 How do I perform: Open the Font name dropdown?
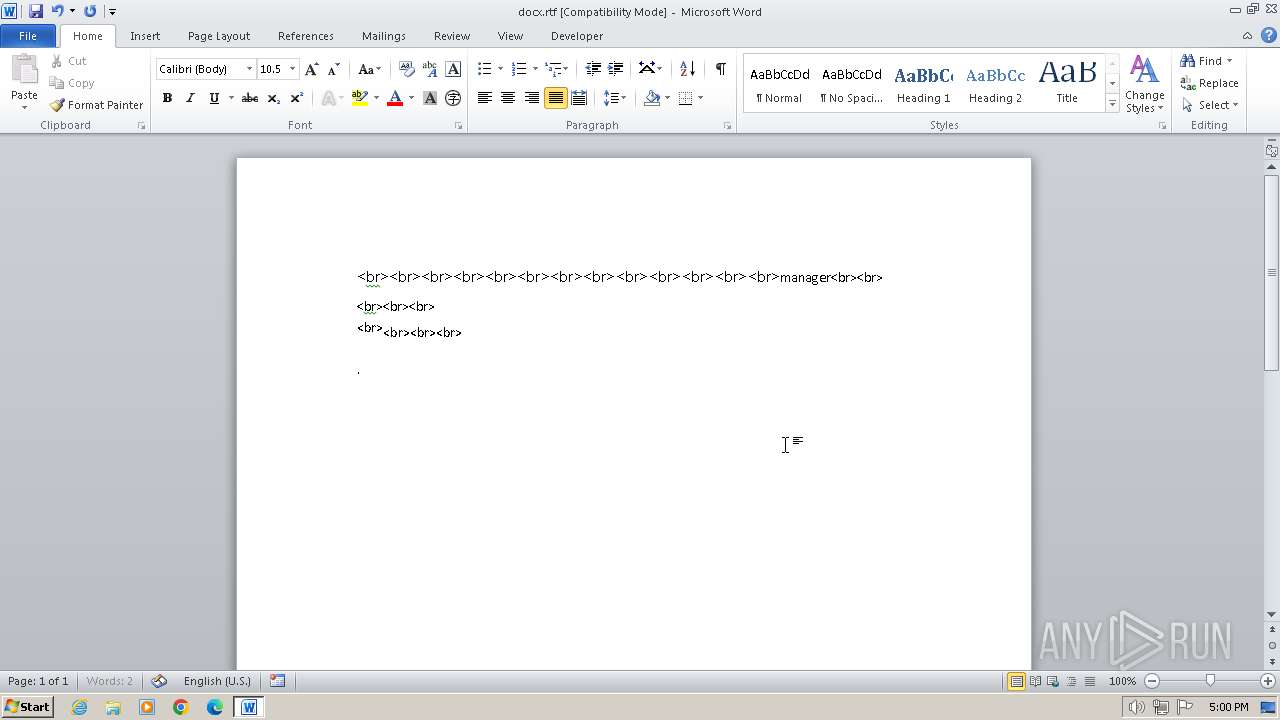point(249,69)
